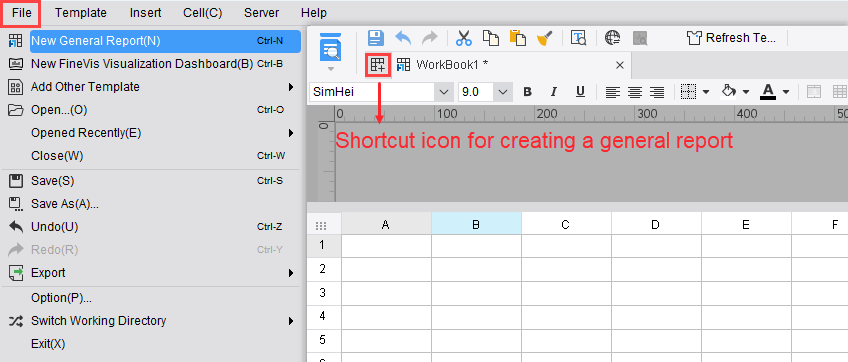
Task: Open the Help menu
Action: coord(314,13)
